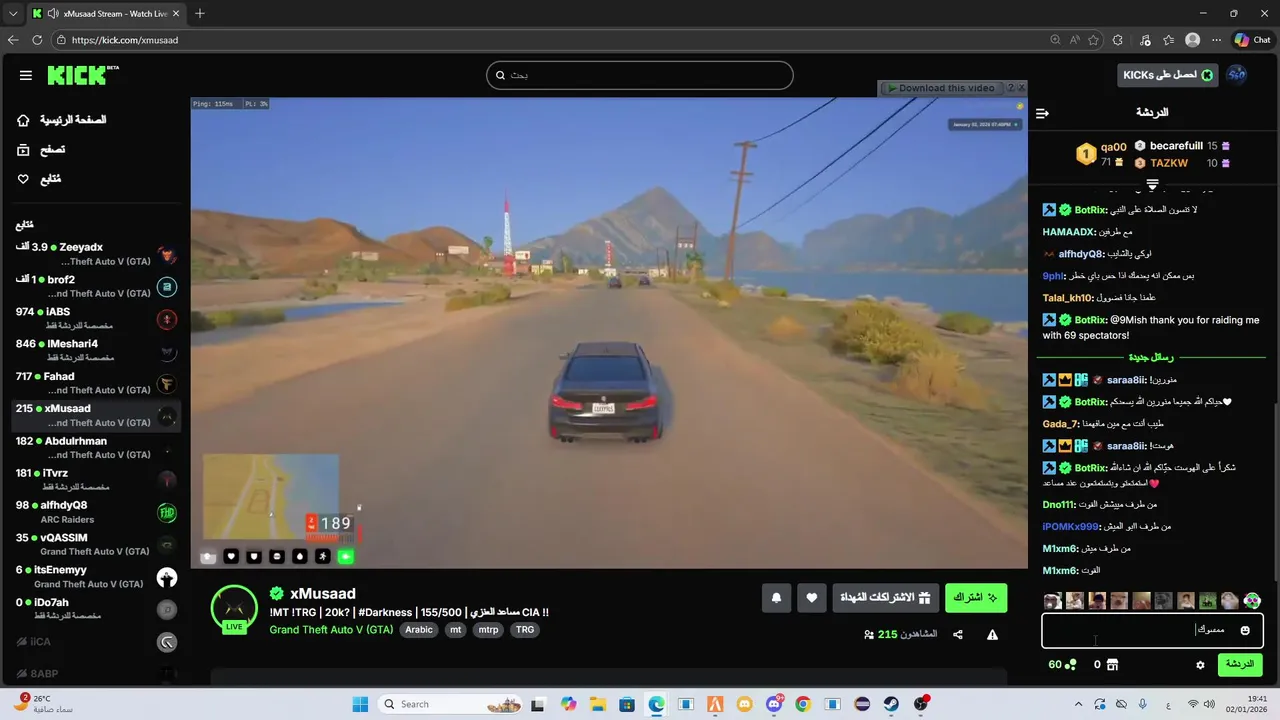Click احصل على KICKs button
This screenshot has height=720, width=1280.
[x=1167, y=75]
